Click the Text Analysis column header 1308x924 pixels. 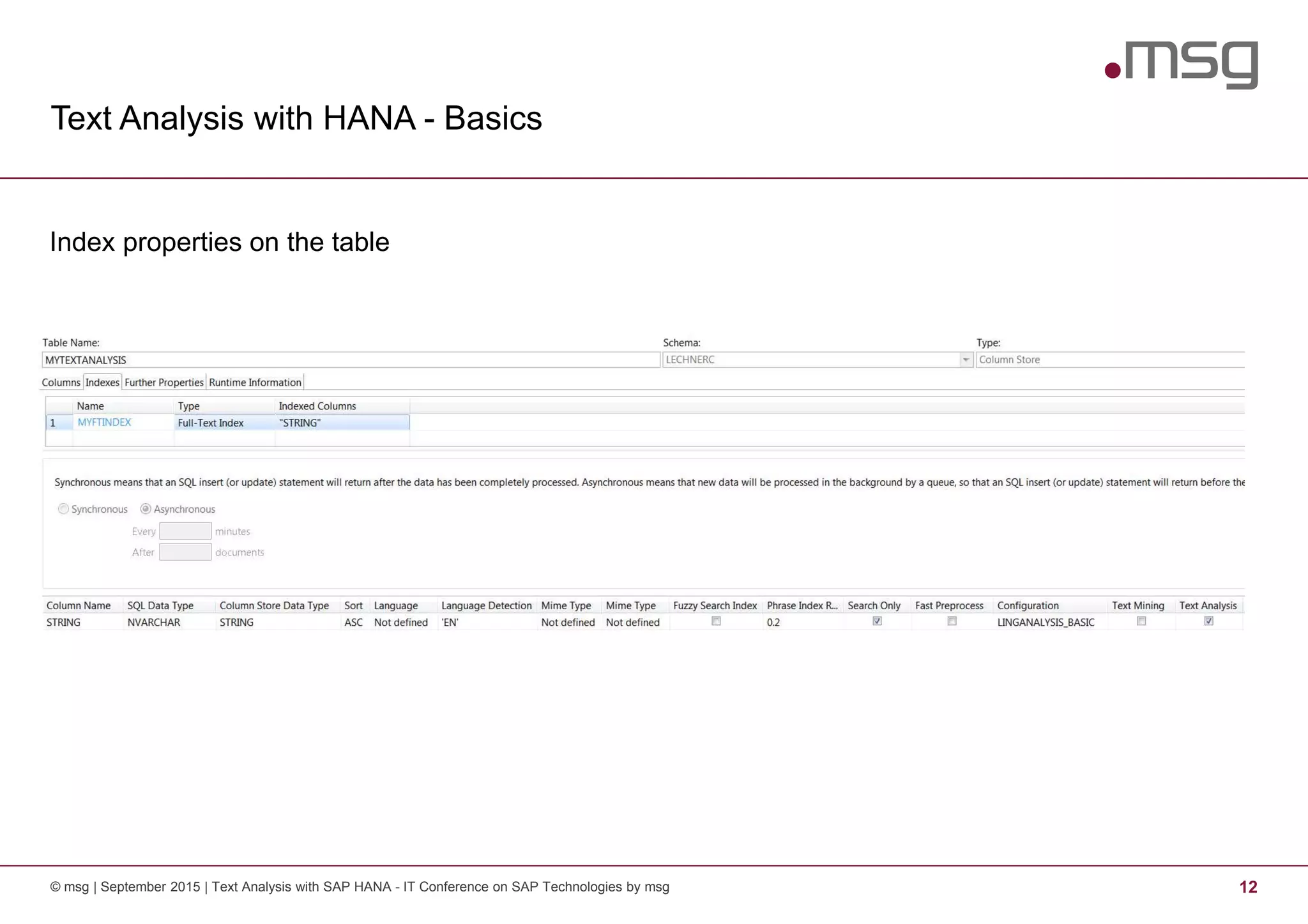1208,606
